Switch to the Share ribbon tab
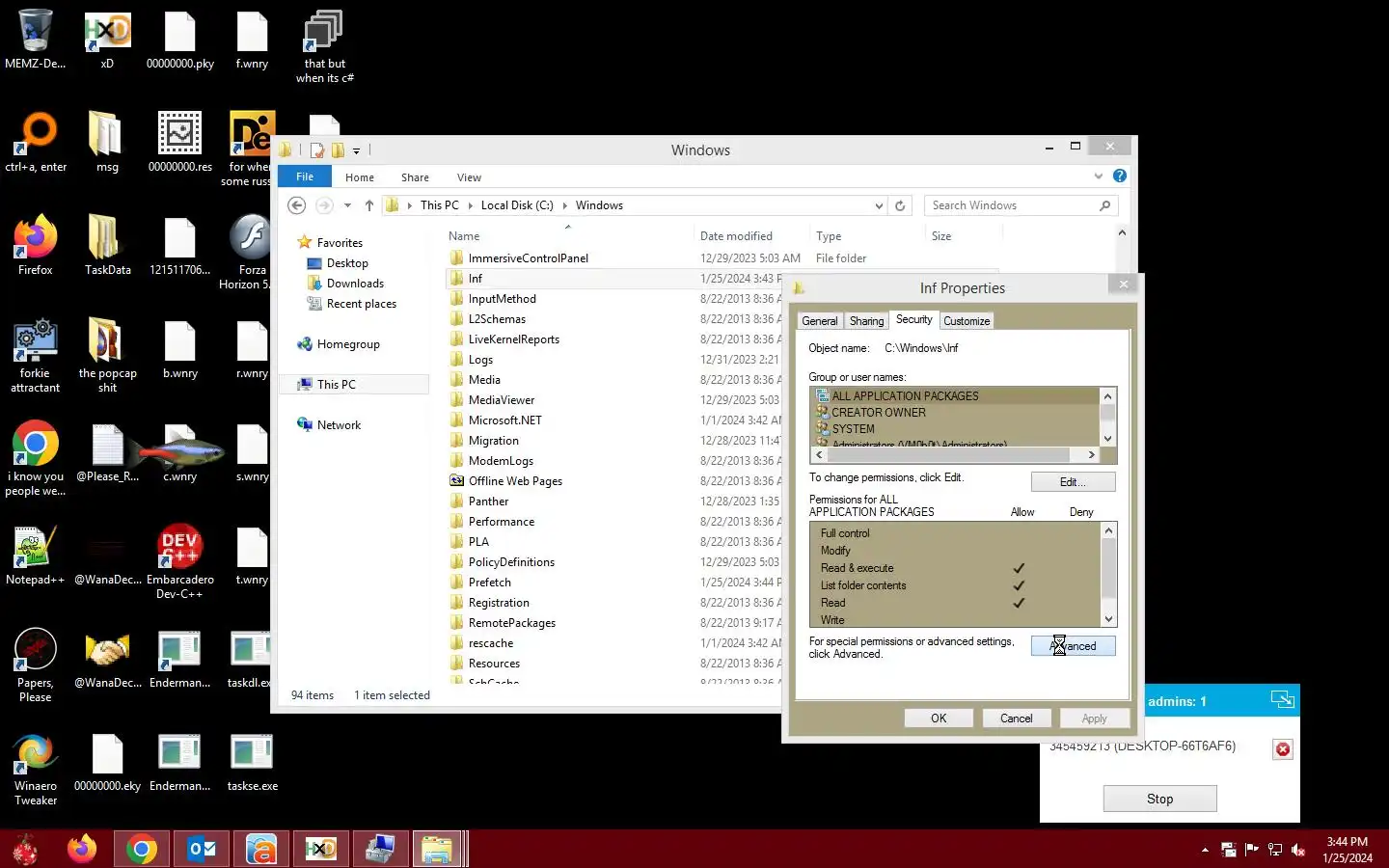Screen dimensions: 1389x868 point(415,177)
